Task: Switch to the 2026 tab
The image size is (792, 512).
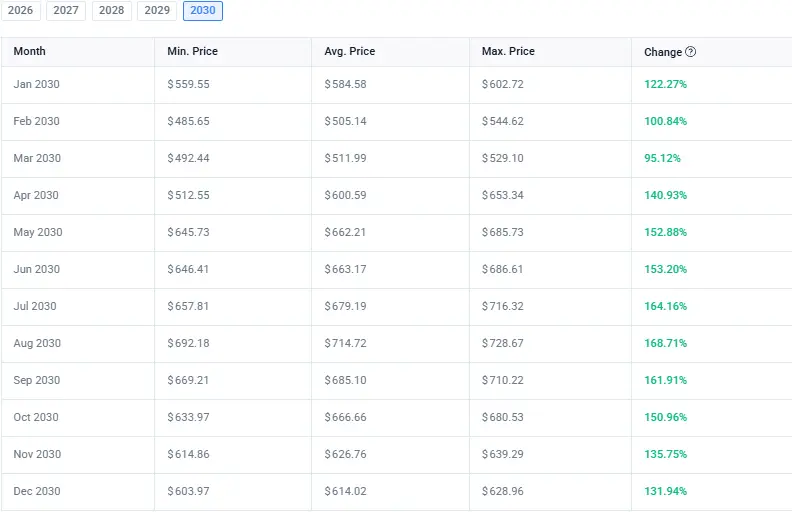Action: (x=21, y=11)
